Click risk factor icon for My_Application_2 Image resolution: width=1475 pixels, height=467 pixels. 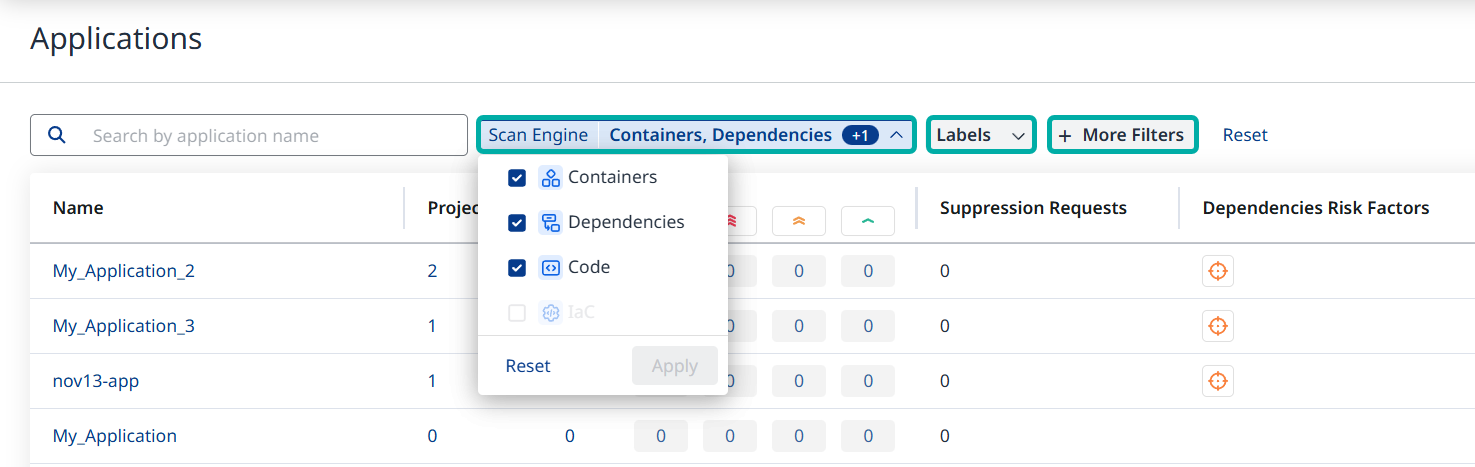[x=1217, y=271]
